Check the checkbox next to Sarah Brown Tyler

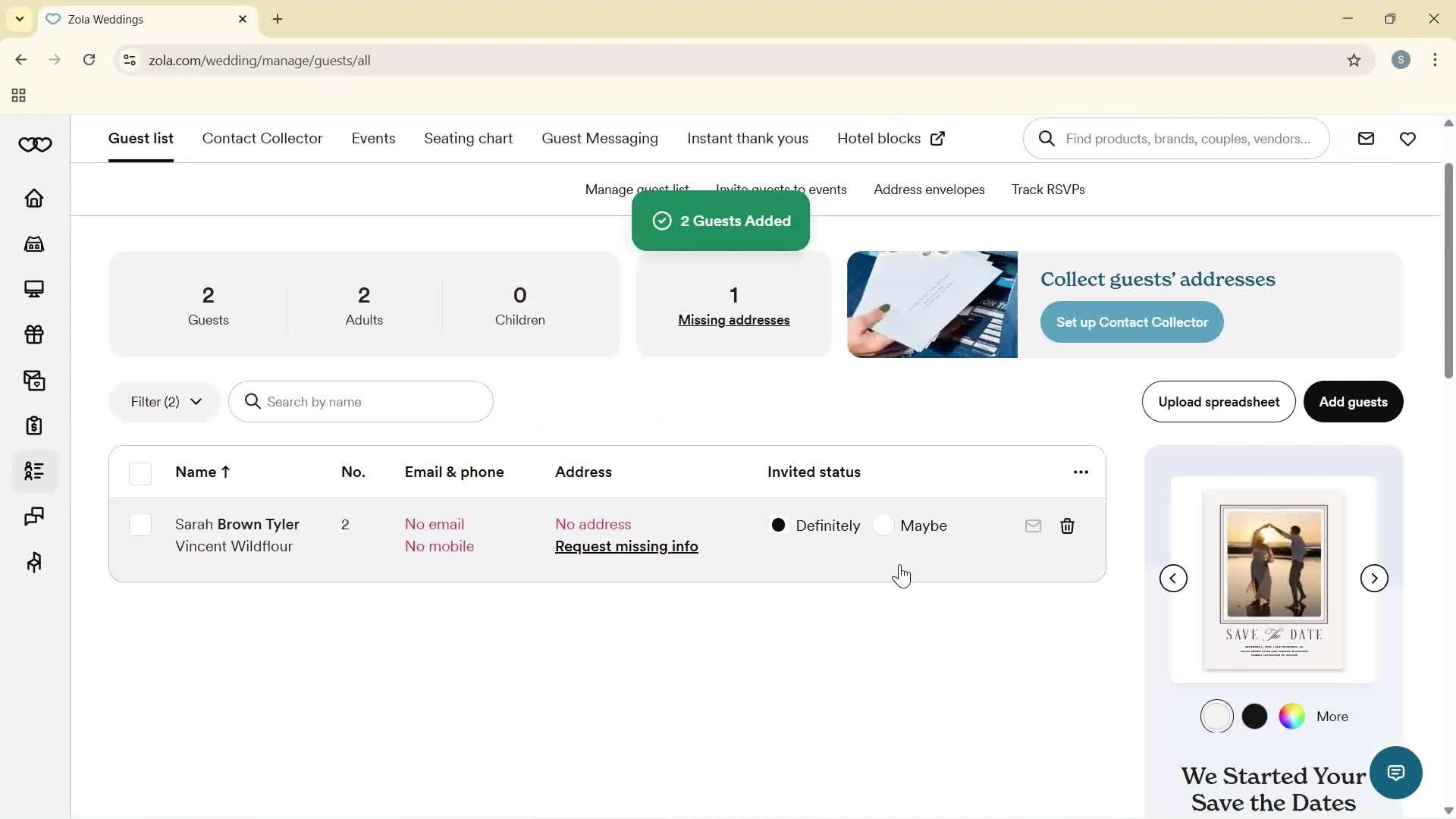[140, 526]
